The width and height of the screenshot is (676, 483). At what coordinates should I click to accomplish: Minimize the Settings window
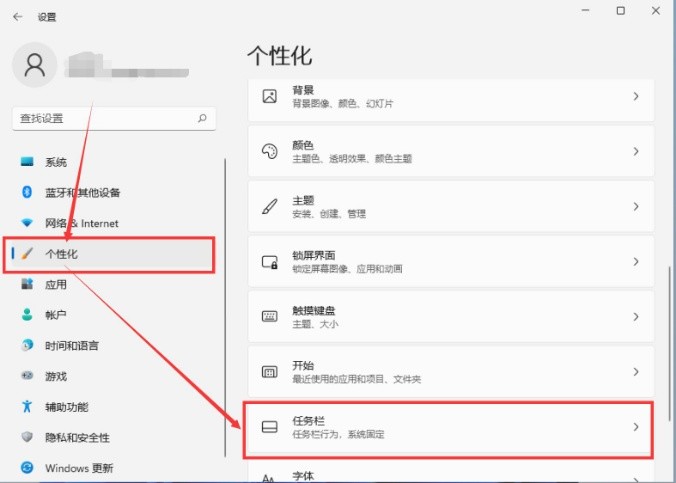tap(585, 11)
